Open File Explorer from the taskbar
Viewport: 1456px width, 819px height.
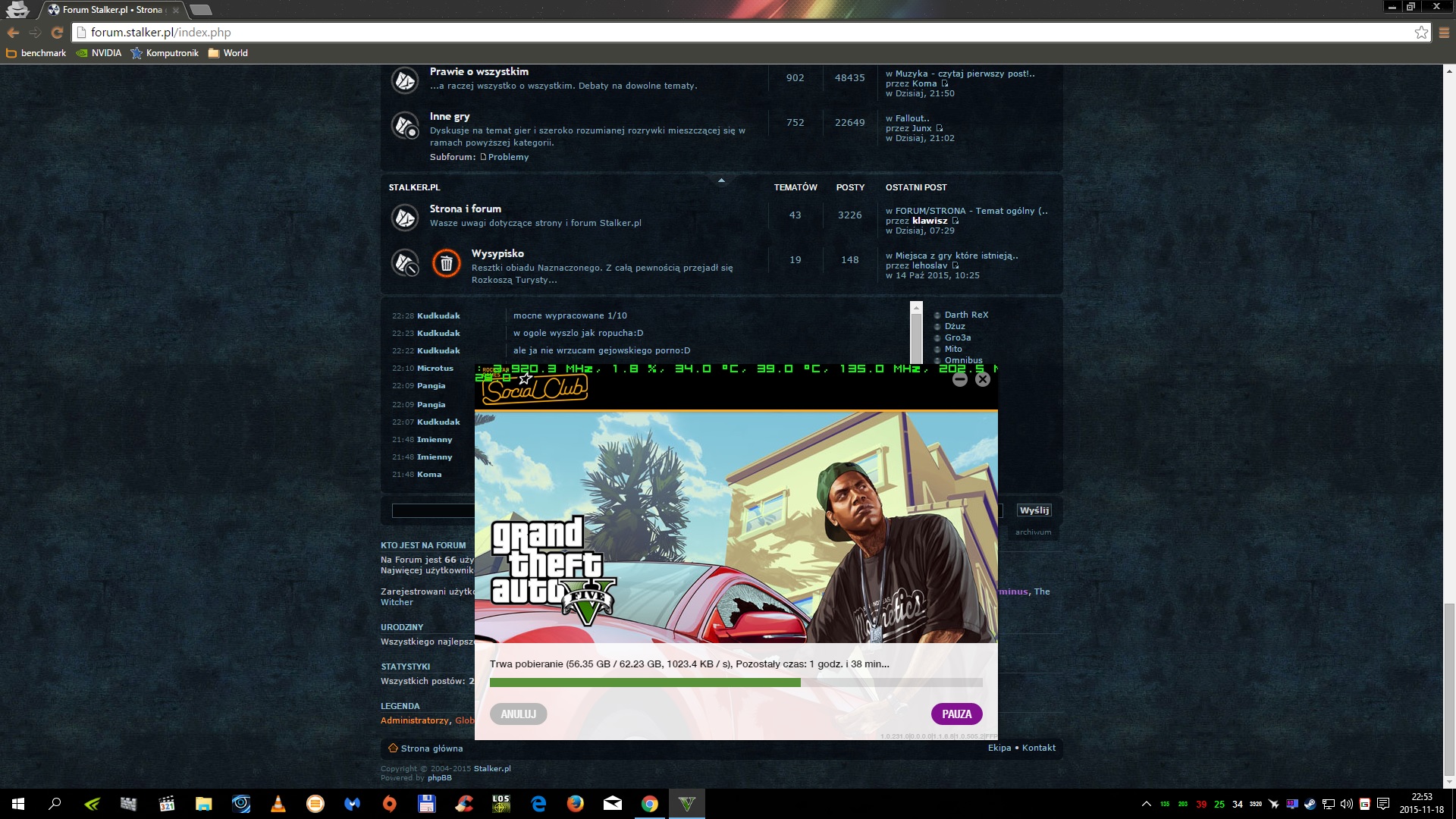tap(204, 804)
